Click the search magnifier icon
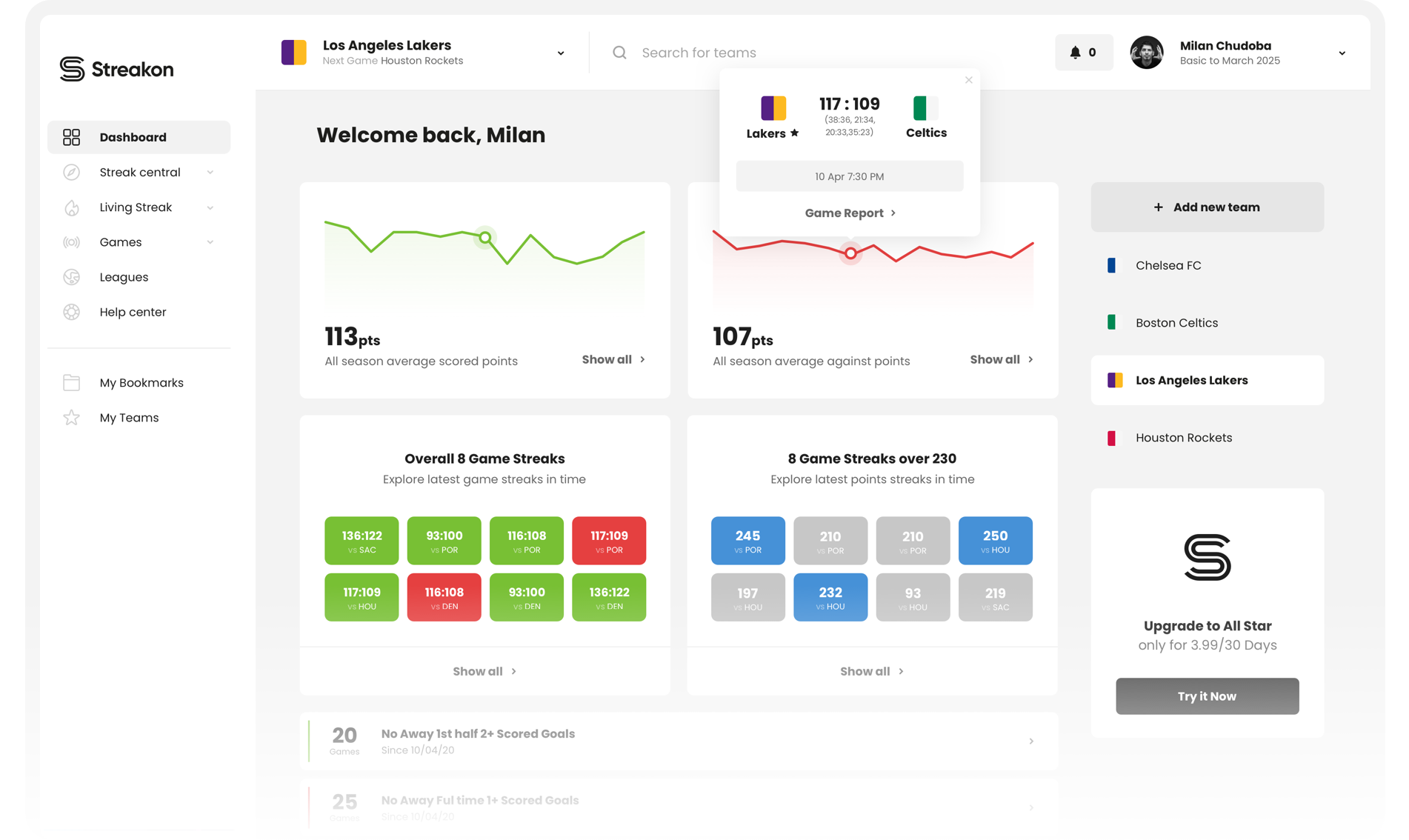Screen dimensions: 1409x840 (x=619, y=53)
